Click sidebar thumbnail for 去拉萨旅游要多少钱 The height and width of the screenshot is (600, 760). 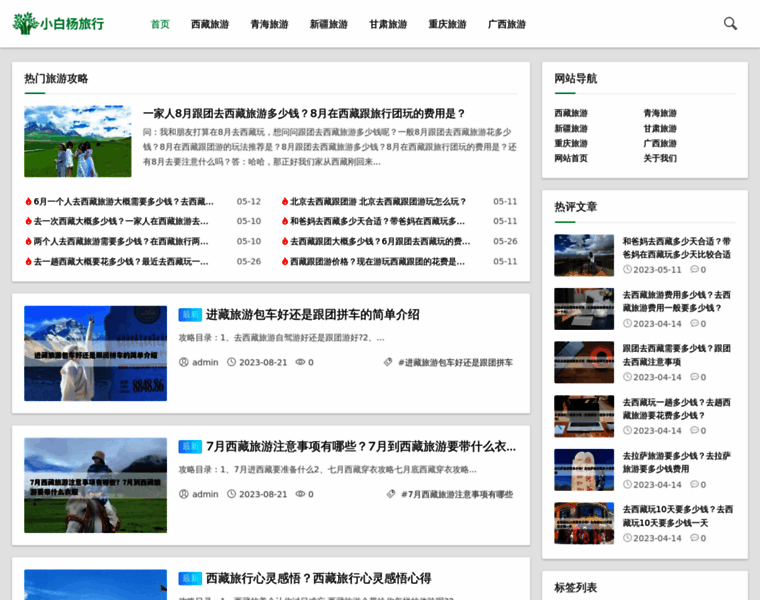coord(584,470)
